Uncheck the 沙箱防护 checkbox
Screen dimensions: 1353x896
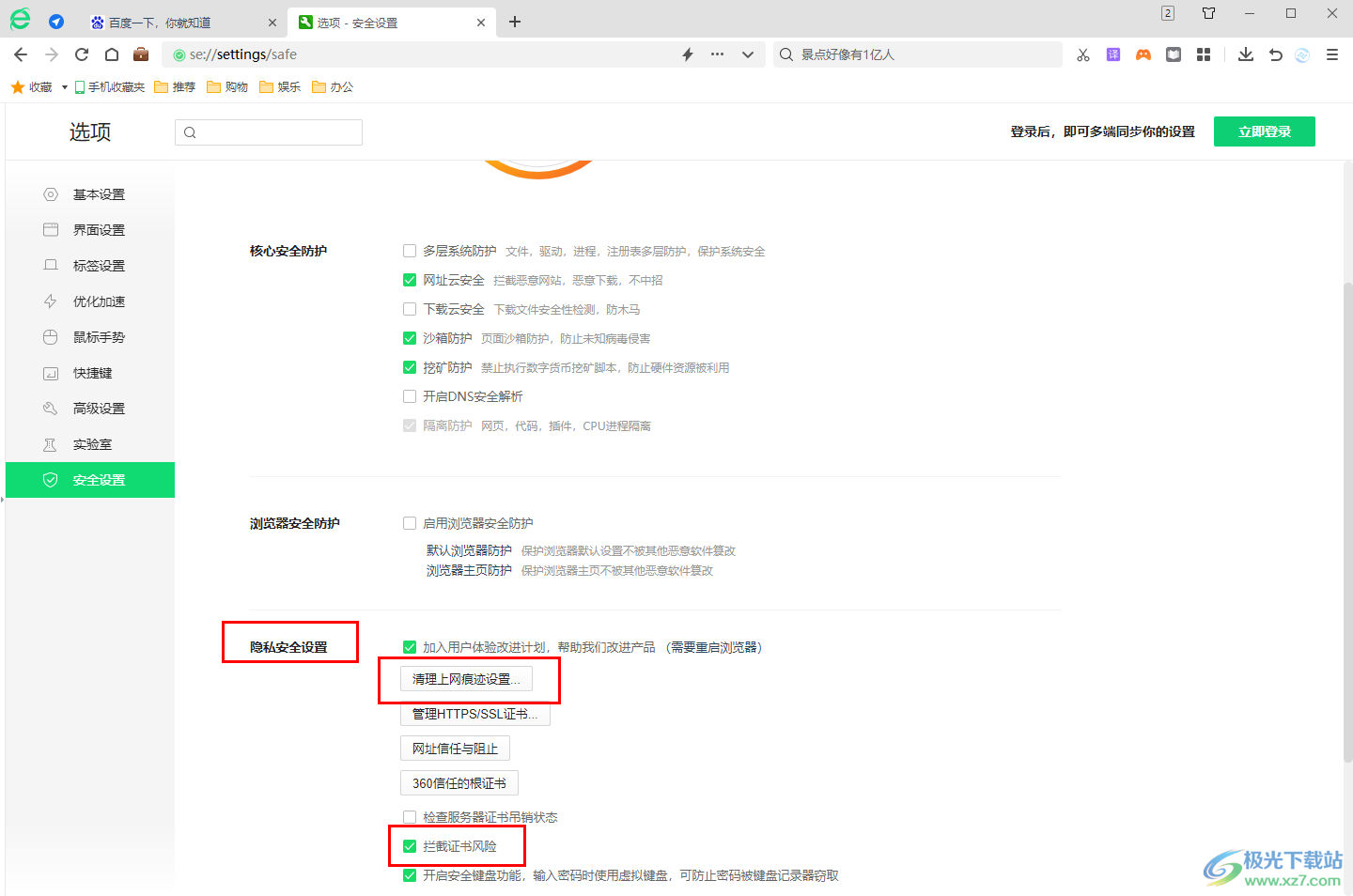pyautogui.click(x=410, y=338)
